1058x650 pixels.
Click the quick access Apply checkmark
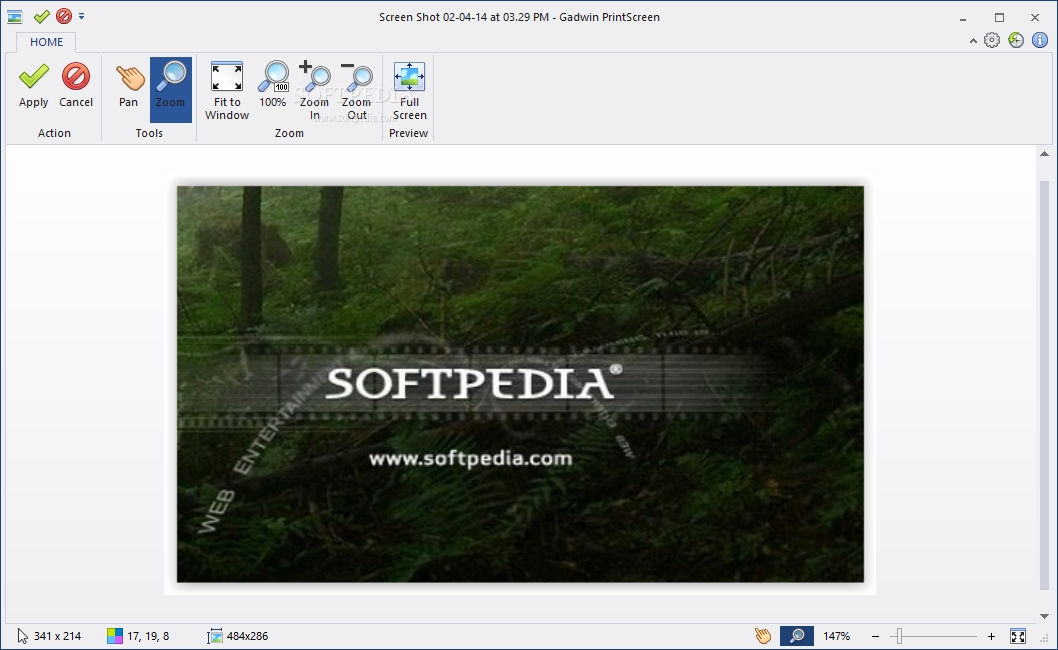click(42, 16)
